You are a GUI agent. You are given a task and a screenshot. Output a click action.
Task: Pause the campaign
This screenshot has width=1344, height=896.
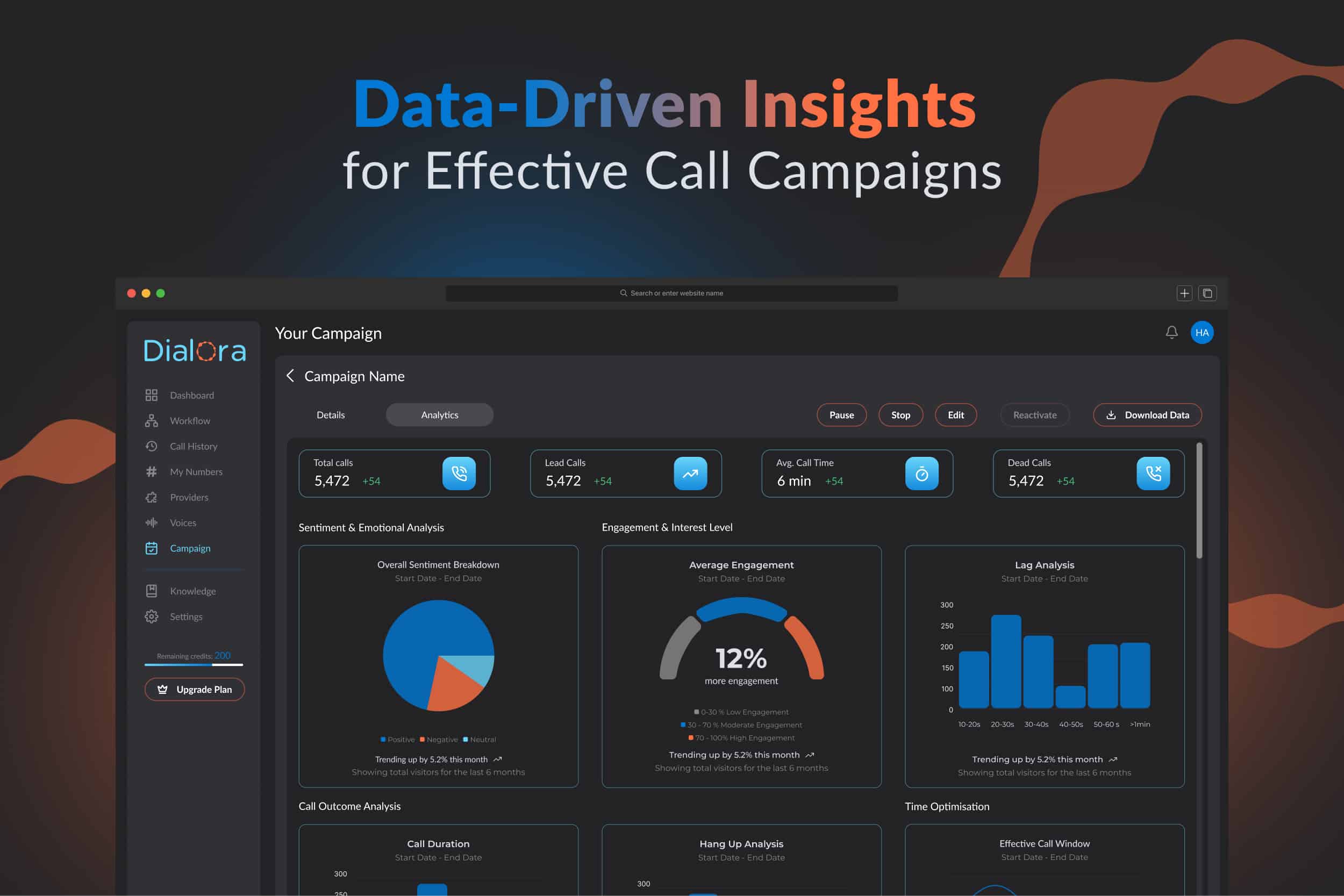point(841,415)
